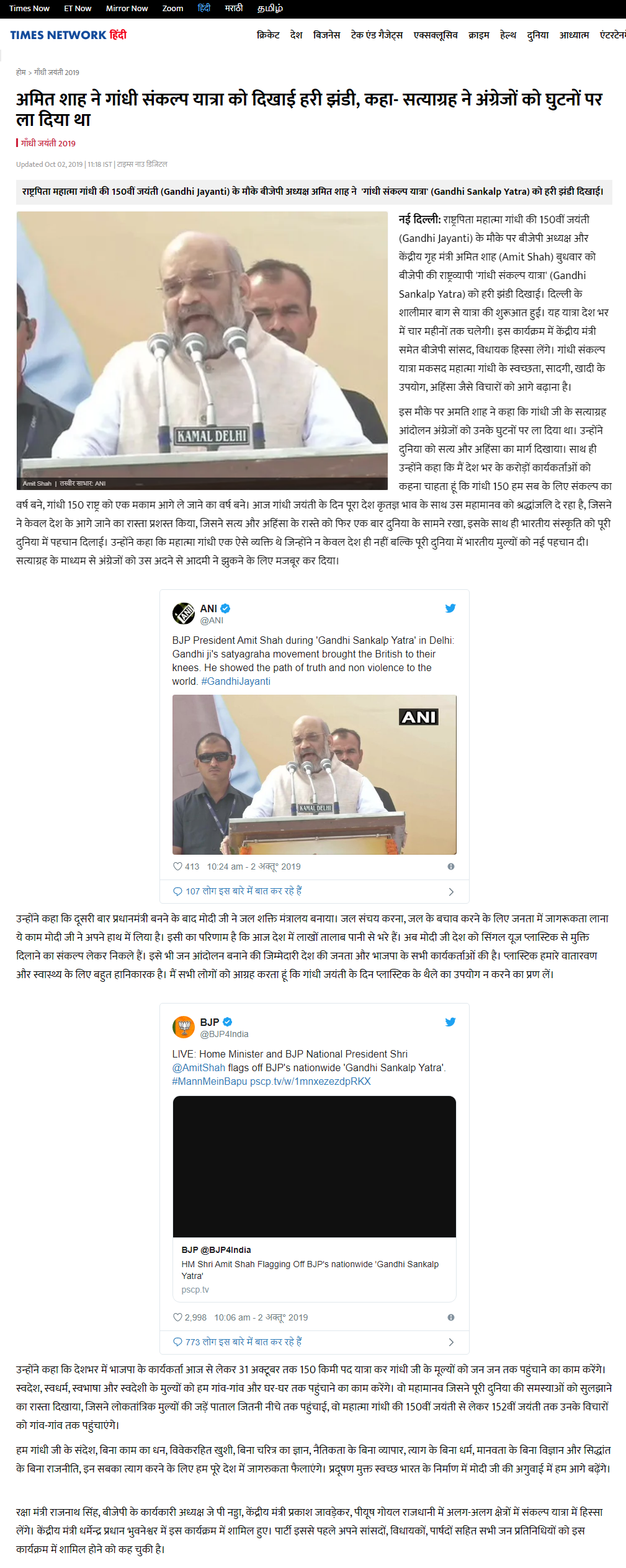This screenshot has height=1568, width=626.
Task: Open the क्रिकेट menu item
Action: pyautogui.click(x=268, y=35)
